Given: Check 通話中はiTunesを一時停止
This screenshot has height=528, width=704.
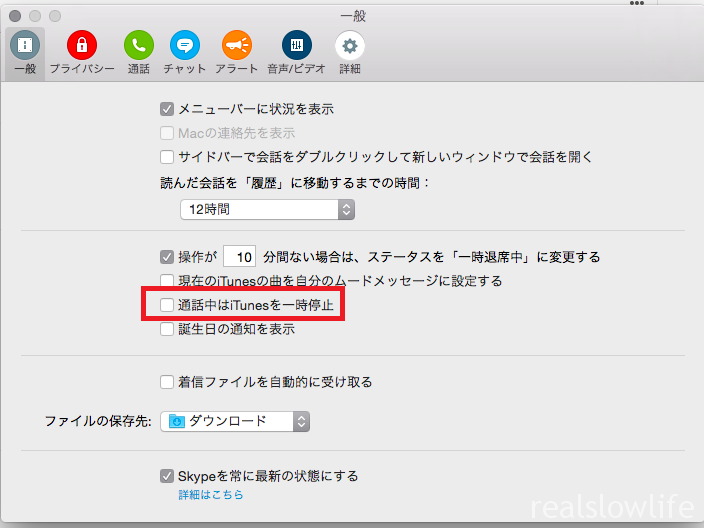Looking at the screenshot, I should click(167, 305).
